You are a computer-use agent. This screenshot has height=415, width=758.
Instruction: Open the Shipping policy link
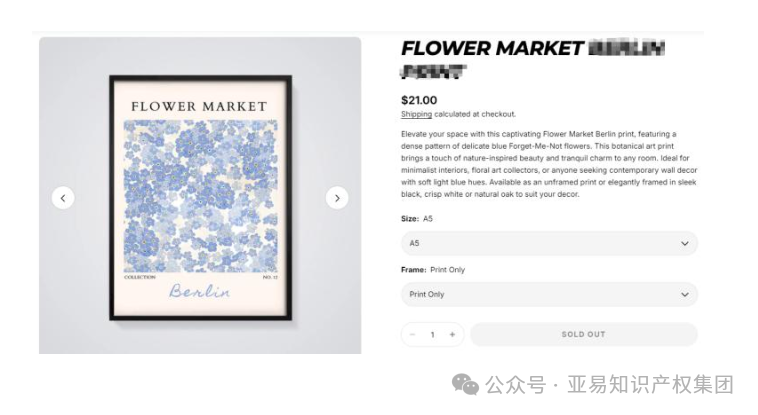point(416,115)
